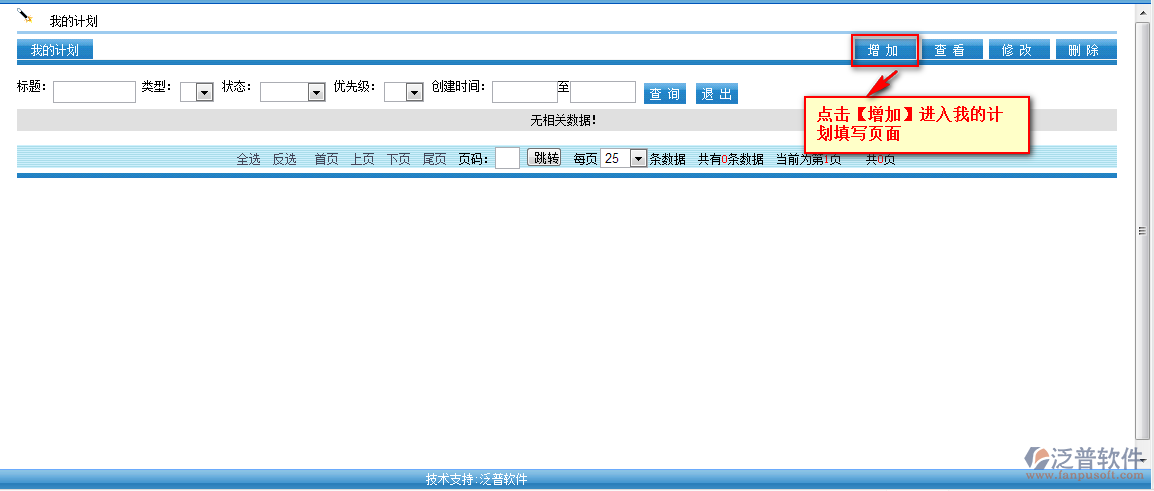Select the 我的计划 tab
Image resolution: width=1154 pixels, height=491 pixels.
point(54,50)
